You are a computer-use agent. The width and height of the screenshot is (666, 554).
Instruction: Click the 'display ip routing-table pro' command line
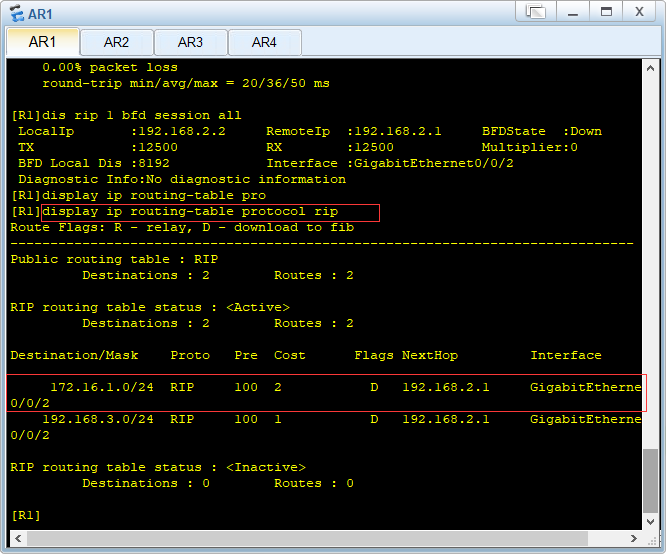[154, 195]
